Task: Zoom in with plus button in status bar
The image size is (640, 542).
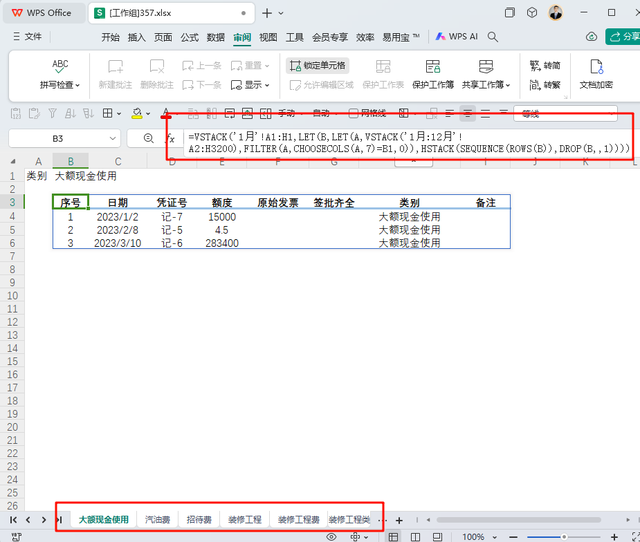Action: (x=614, y=537)
